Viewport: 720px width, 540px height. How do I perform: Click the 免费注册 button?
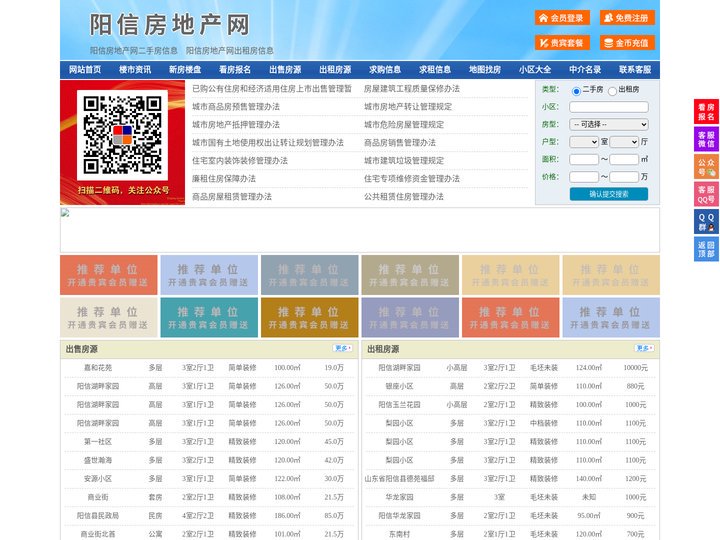point(627,18)
